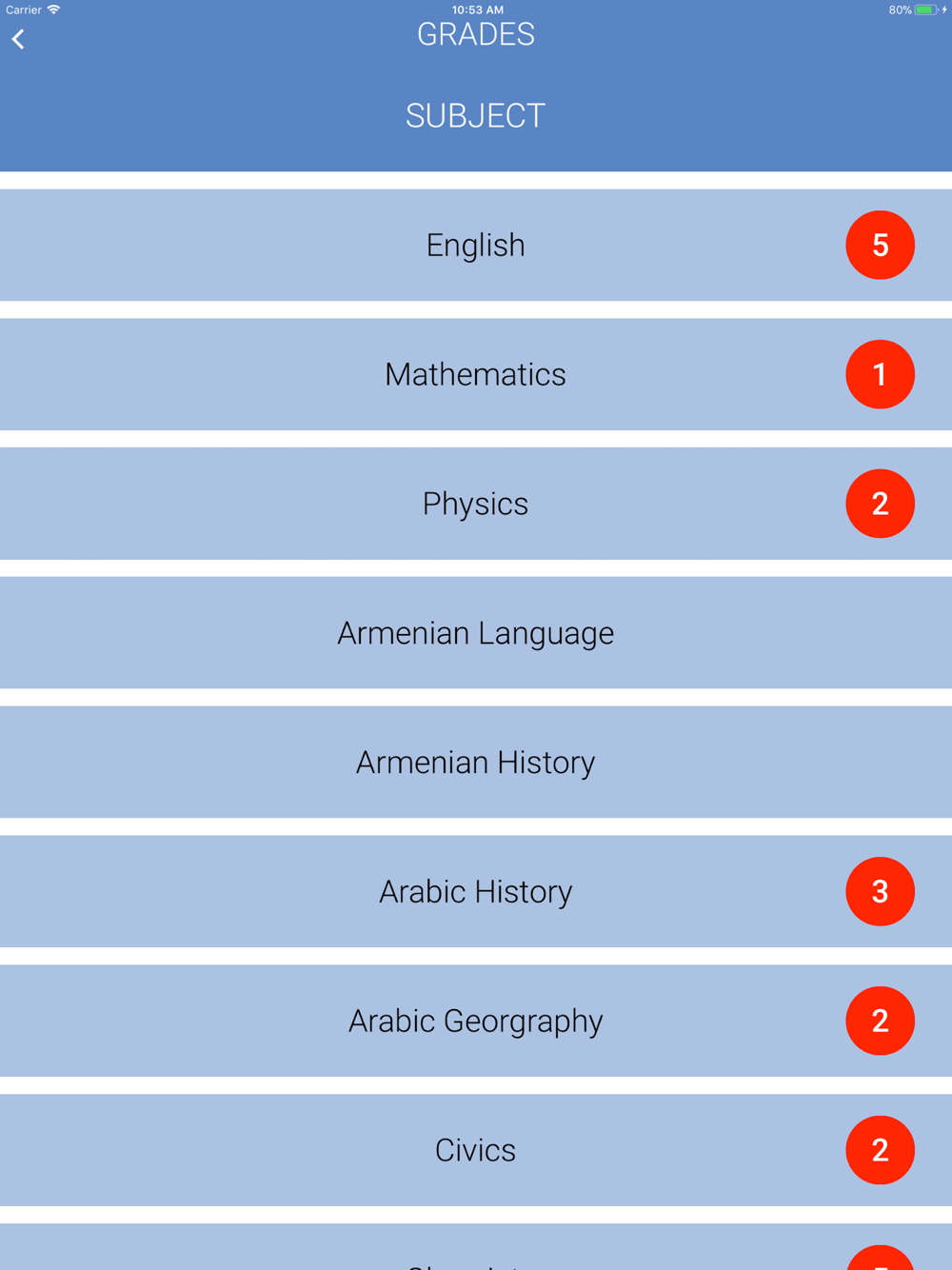Open the Mathematics subject row
This screenshot has width=952, height=1270.
tap(476, 374)
